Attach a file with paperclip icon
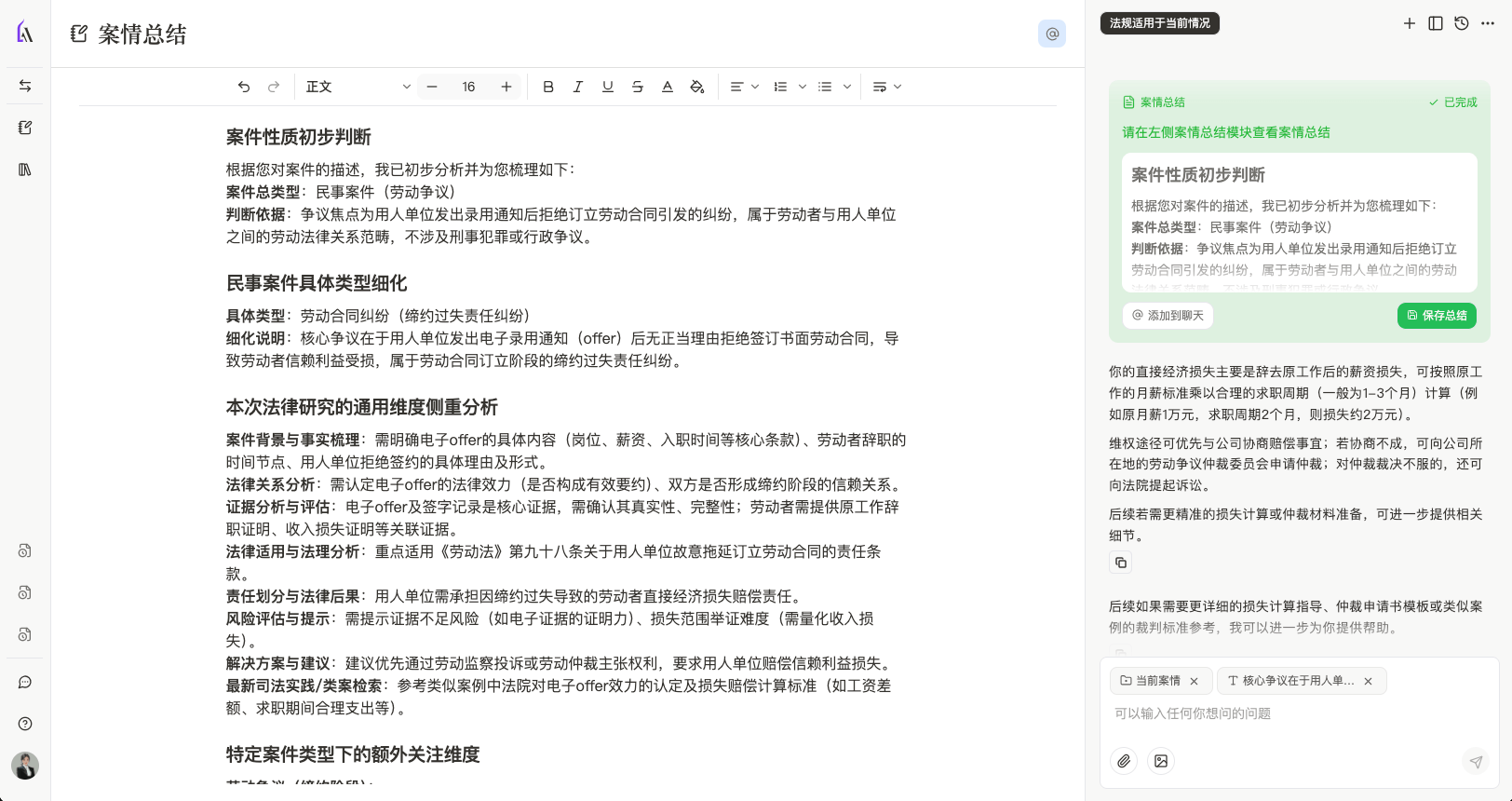This screenshot has width=1512, height=801. [1124, 761]
